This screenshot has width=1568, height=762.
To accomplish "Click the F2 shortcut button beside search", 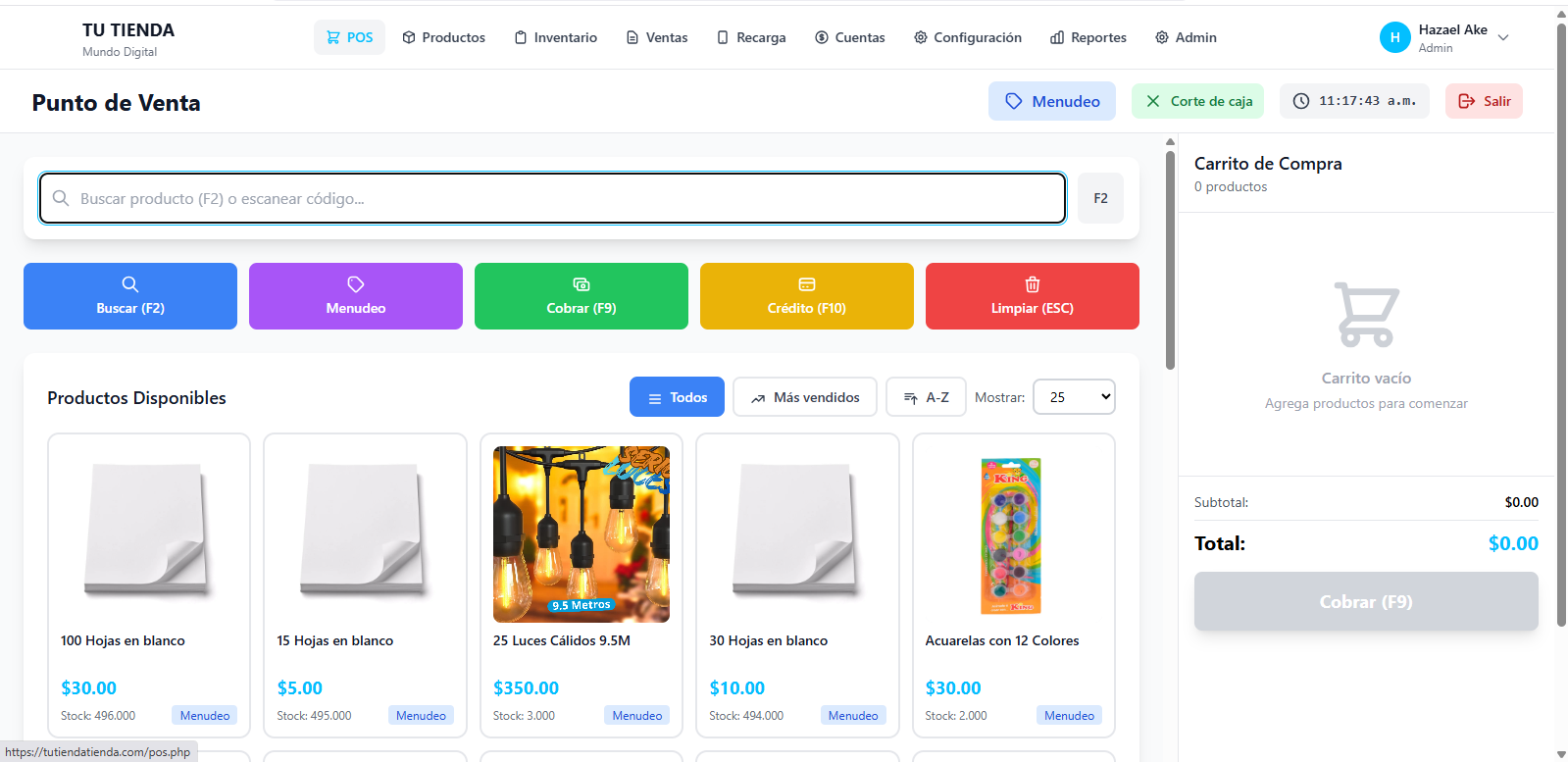I will click(1100, 198).
